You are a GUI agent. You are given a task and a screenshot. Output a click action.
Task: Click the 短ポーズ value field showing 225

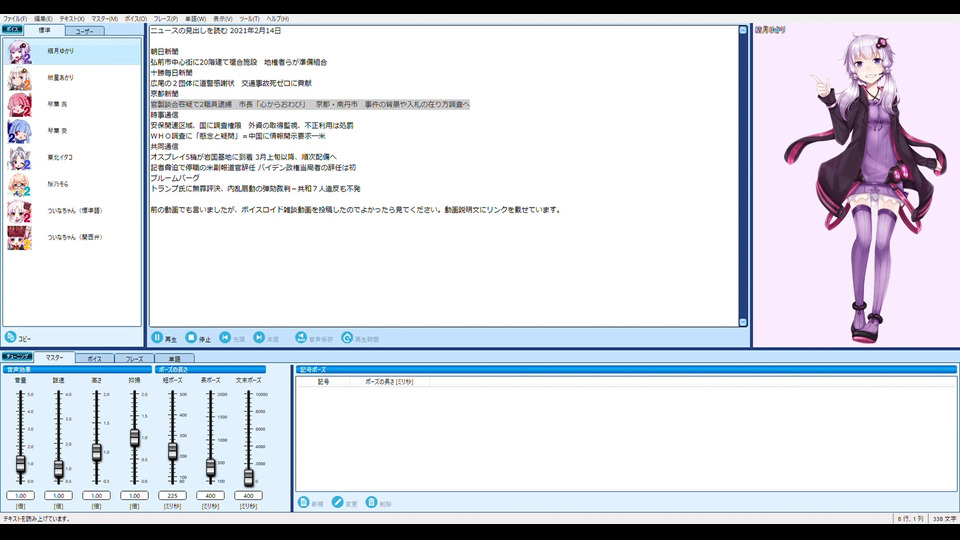click(173, 495)
